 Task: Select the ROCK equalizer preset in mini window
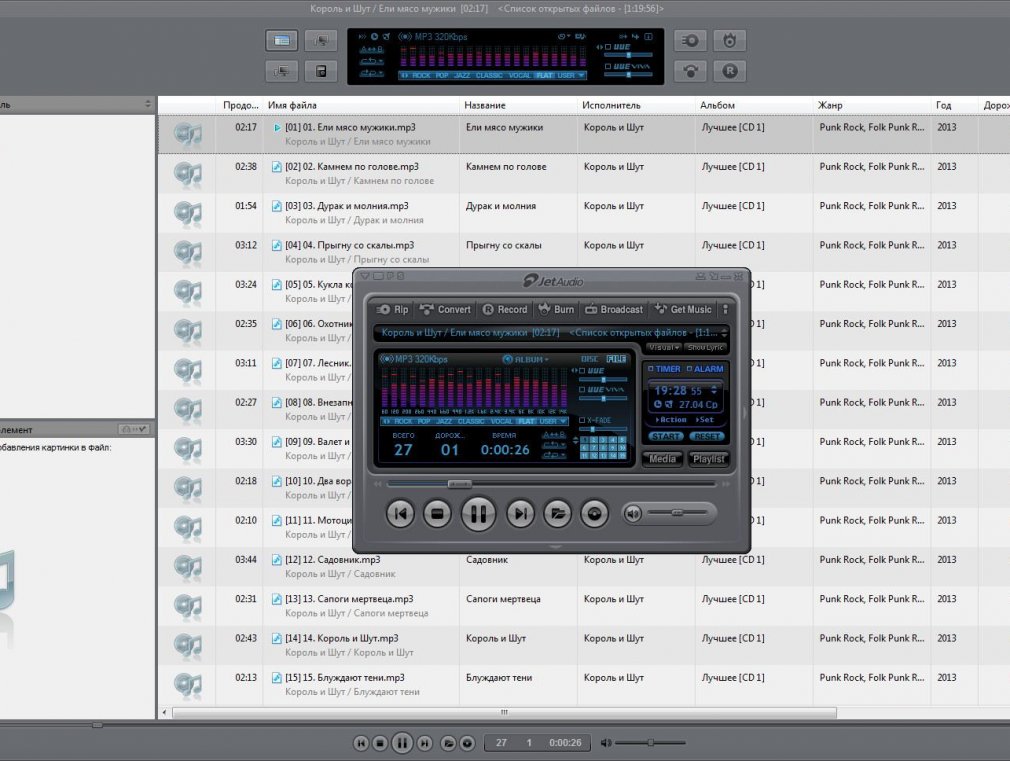click(403, 421)
